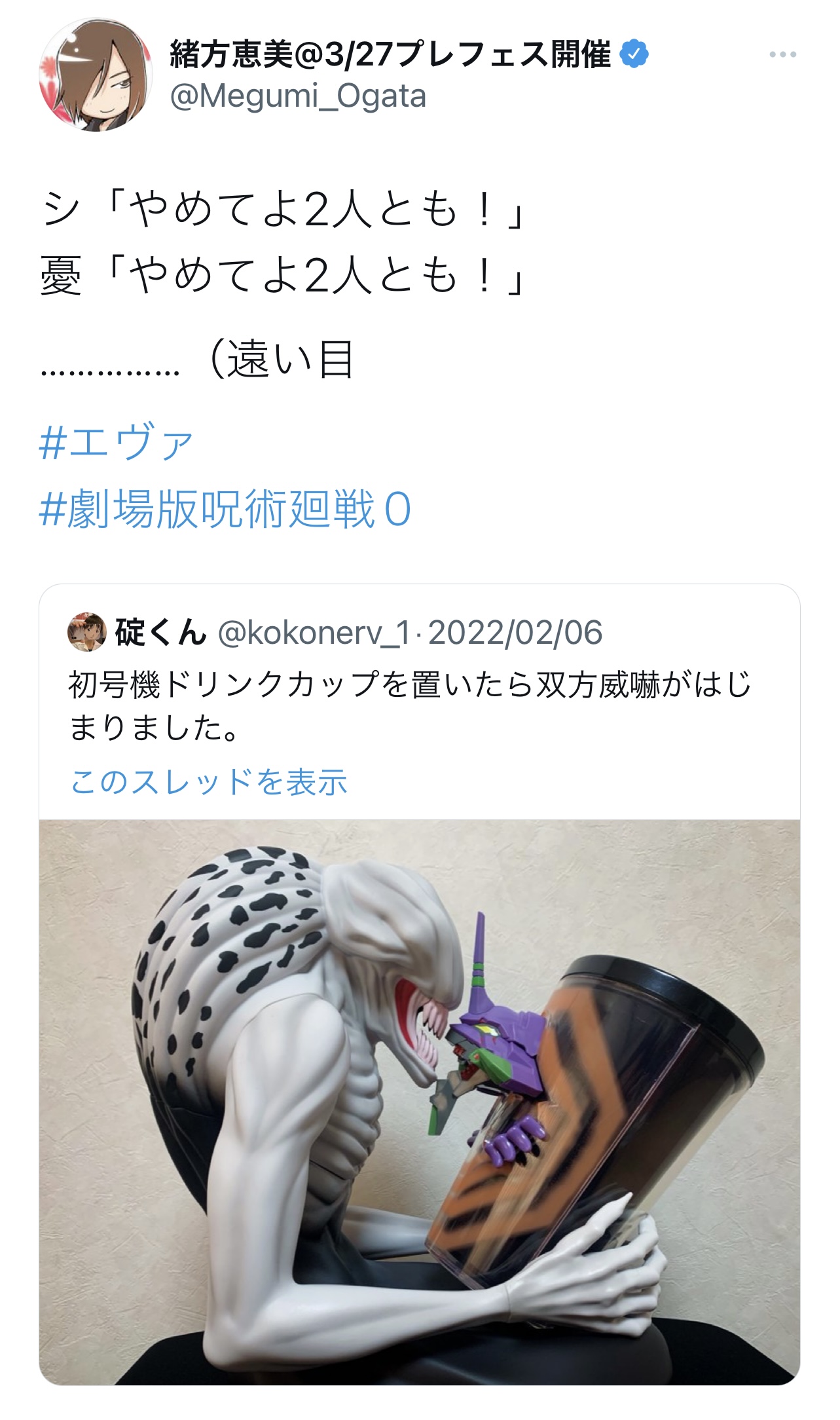Open the @kokonerv_1 handle

pos(314,633)
